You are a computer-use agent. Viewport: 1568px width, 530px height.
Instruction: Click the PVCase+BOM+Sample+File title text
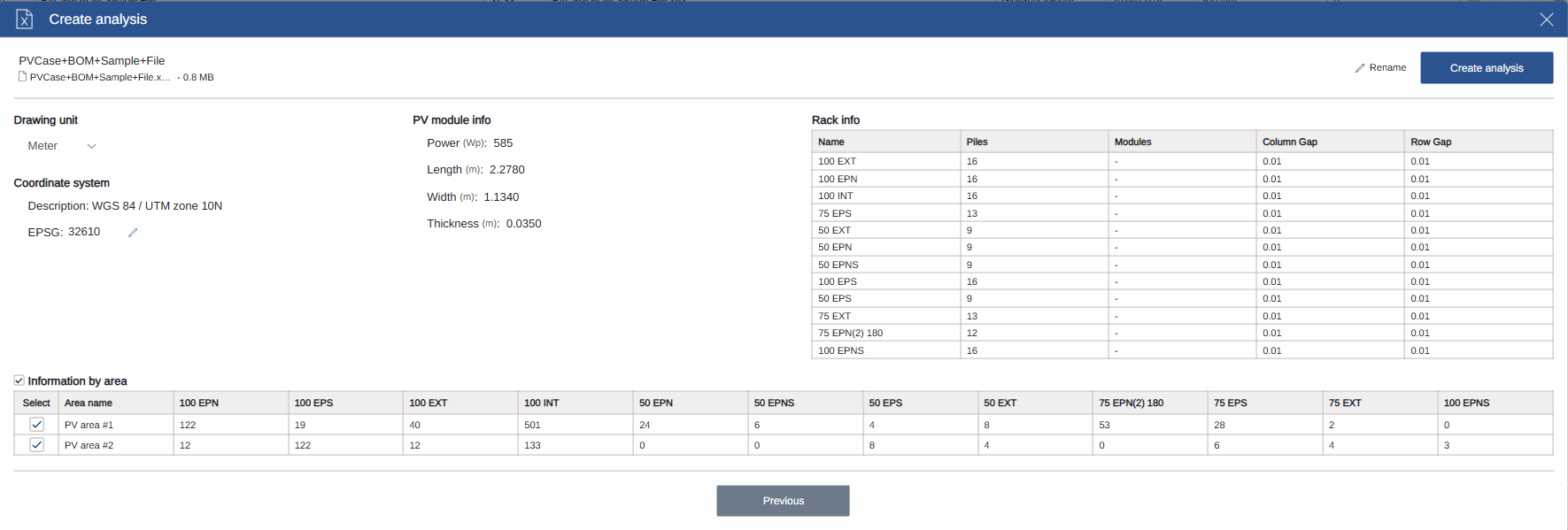tap(92, 61)
